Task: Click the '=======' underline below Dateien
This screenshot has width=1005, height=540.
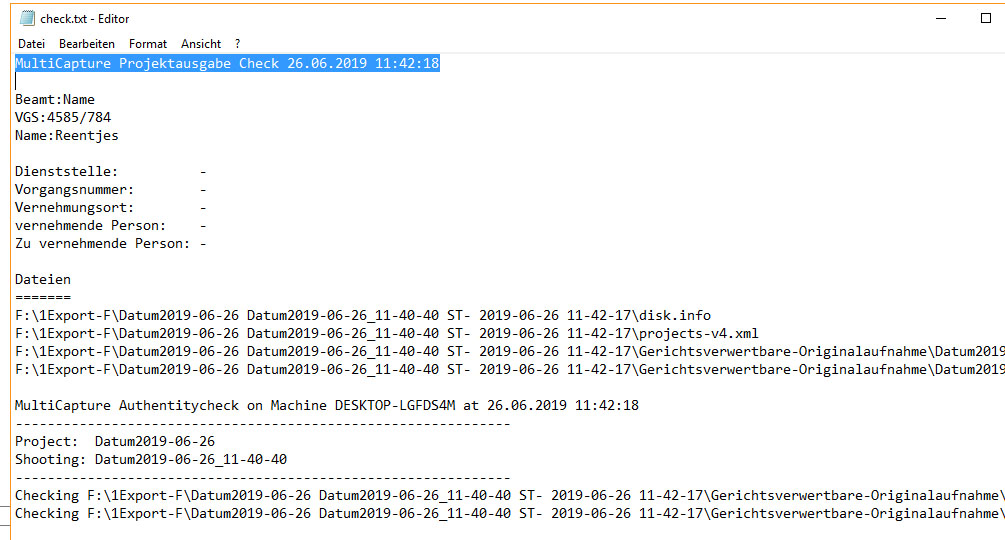Action: click(43, 297)
